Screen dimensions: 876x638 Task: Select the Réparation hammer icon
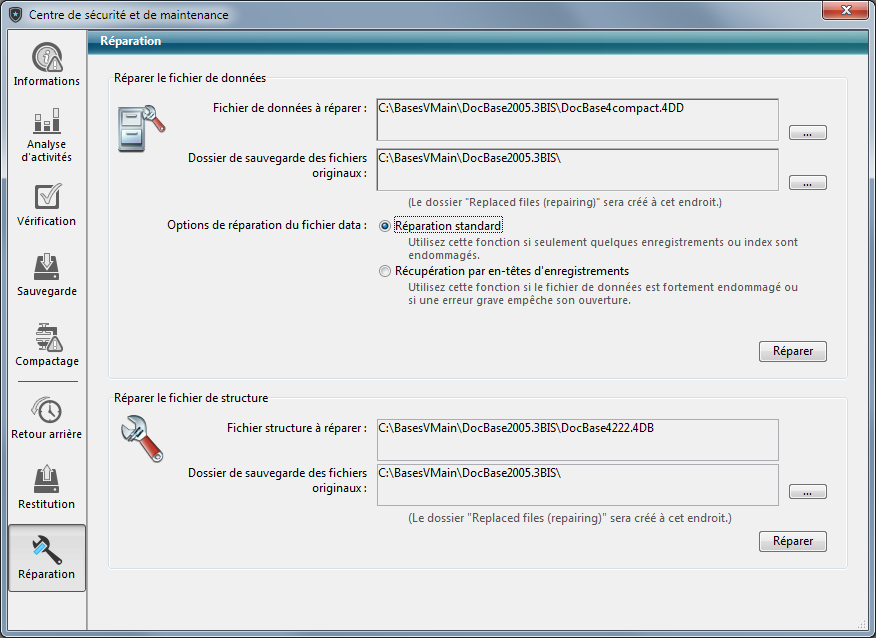click(47, 550)
